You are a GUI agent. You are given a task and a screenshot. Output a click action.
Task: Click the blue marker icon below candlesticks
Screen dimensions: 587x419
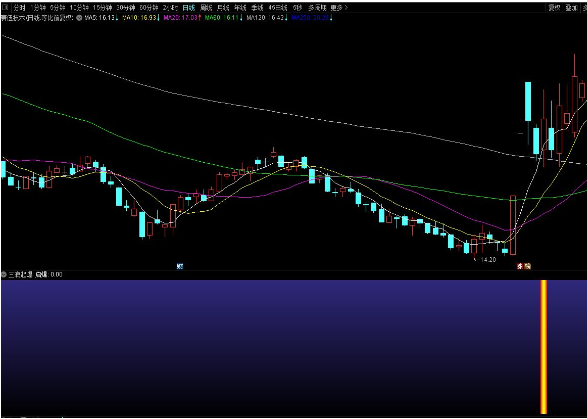(180, 267)
